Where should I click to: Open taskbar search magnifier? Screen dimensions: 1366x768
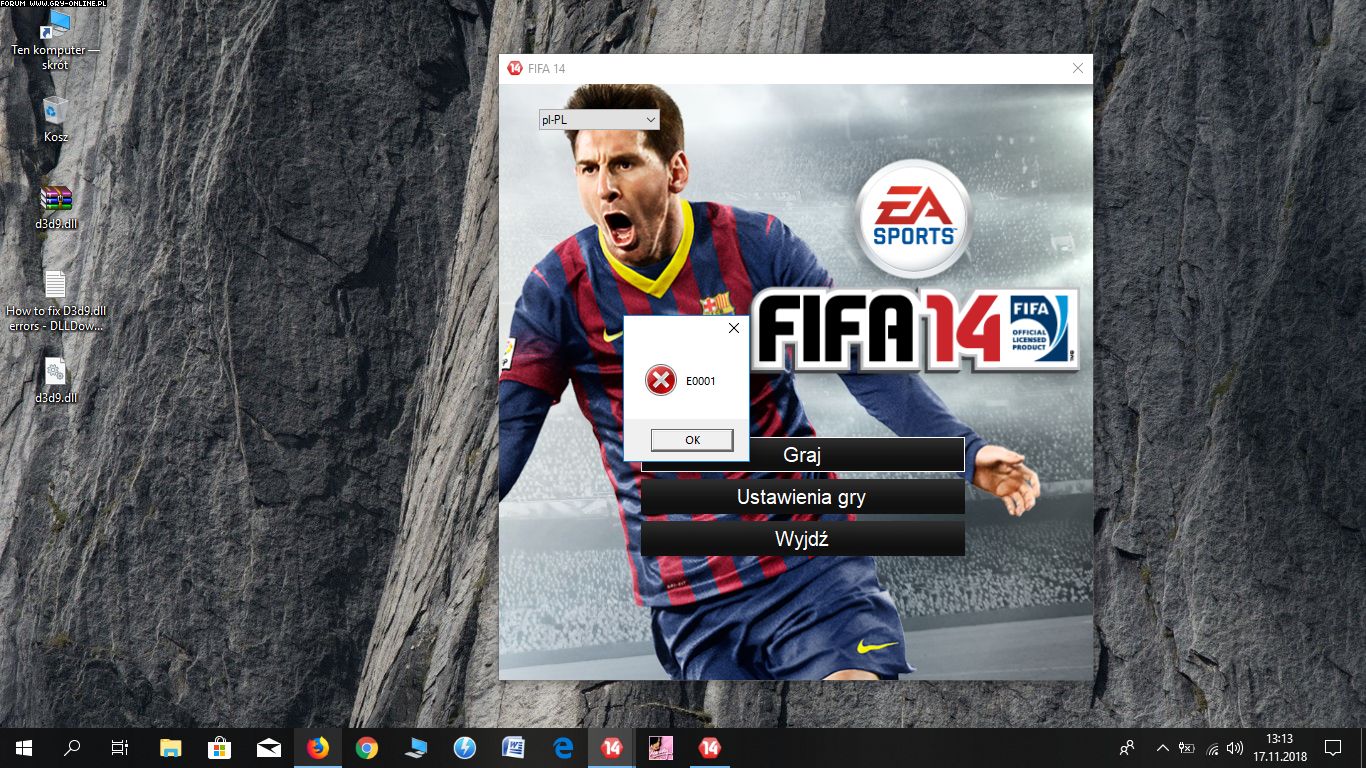(x=72, y=748)
